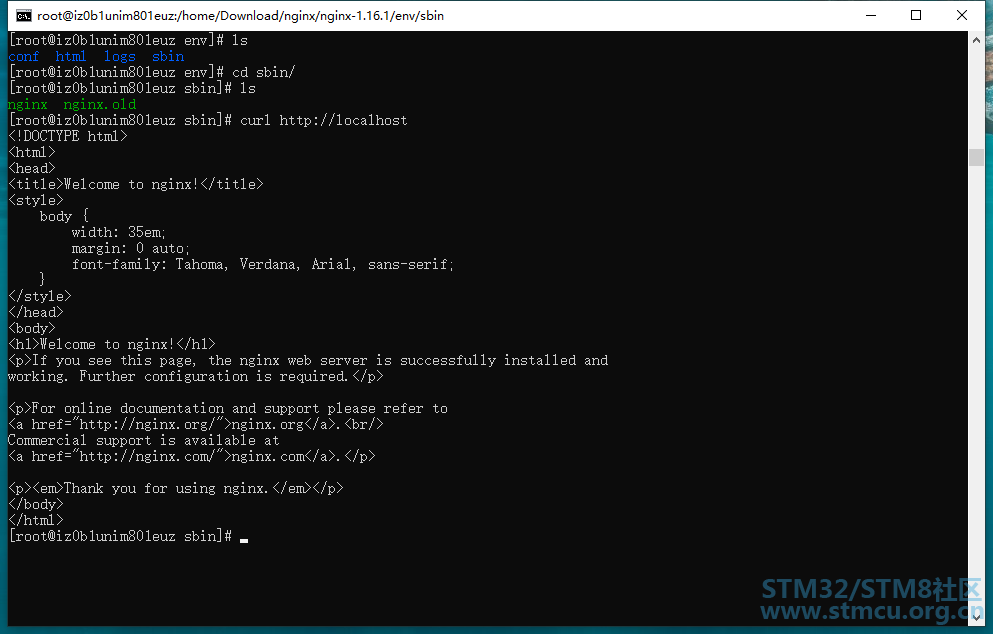Click the '<h1>Welcome to nginx!</h1>' line
Image resolution: width=993 pixels, height=634 pixels.
click(x=111, y=345)
